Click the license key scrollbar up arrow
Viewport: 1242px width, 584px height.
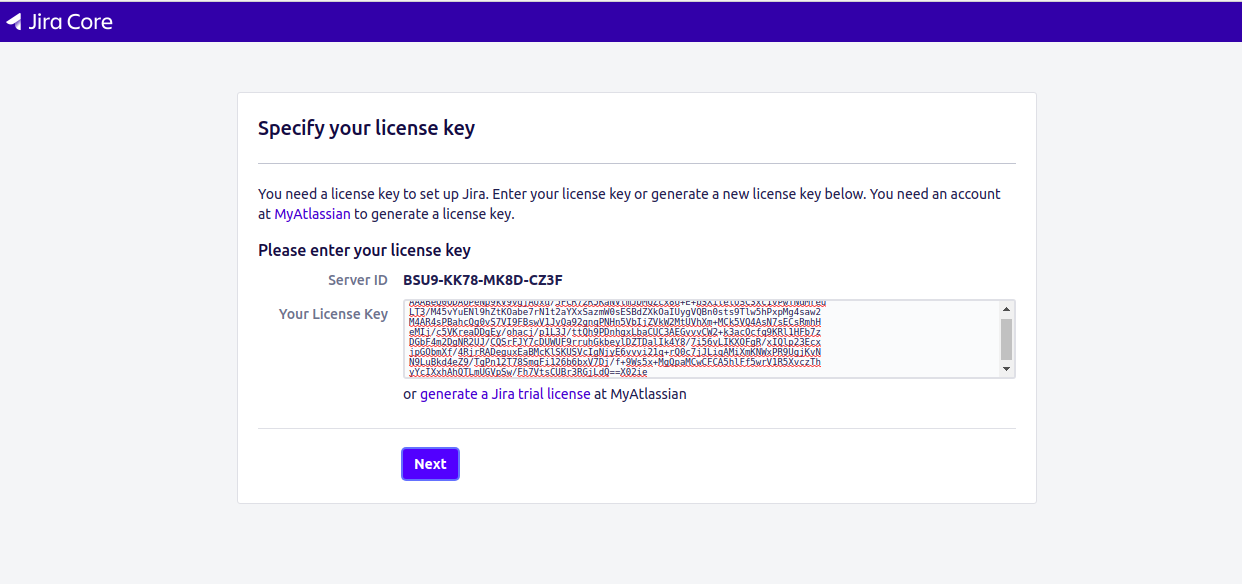point(1007,309)
